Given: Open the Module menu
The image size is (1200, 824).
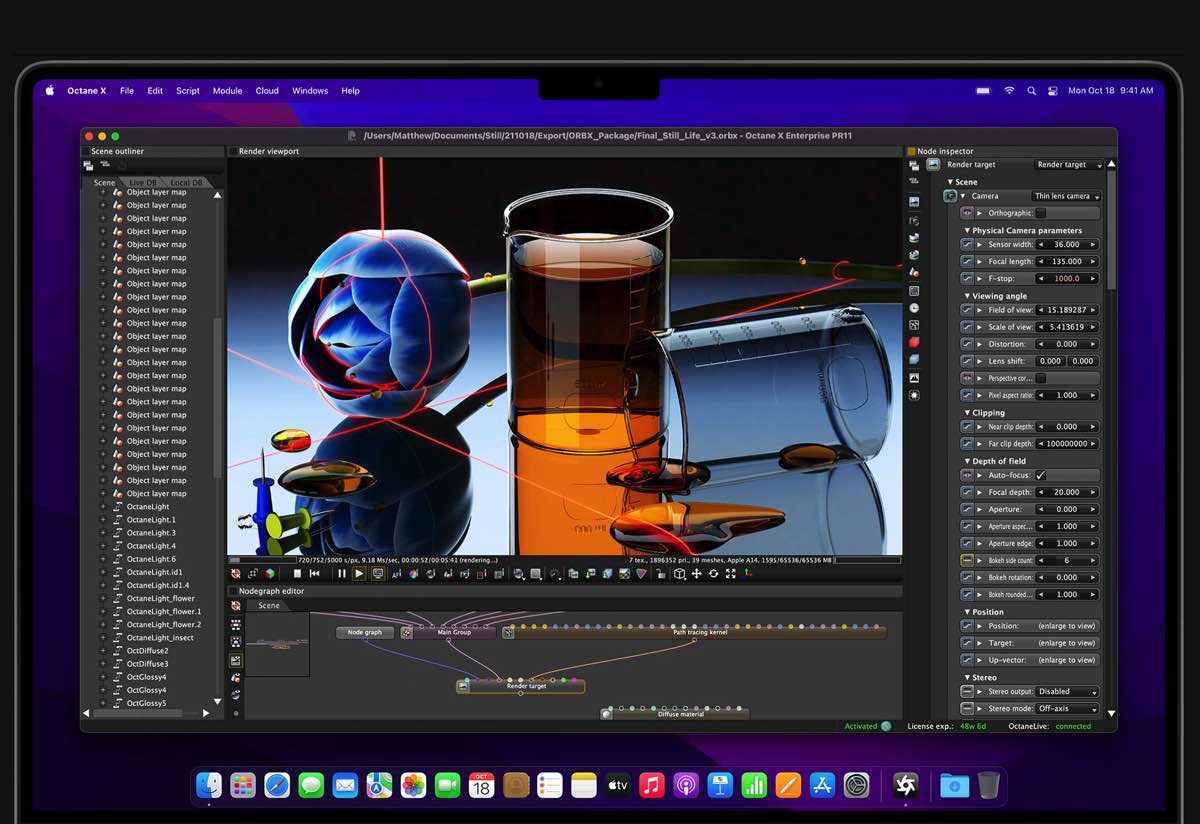Looking at the screenshot, I should coord(227,91).
